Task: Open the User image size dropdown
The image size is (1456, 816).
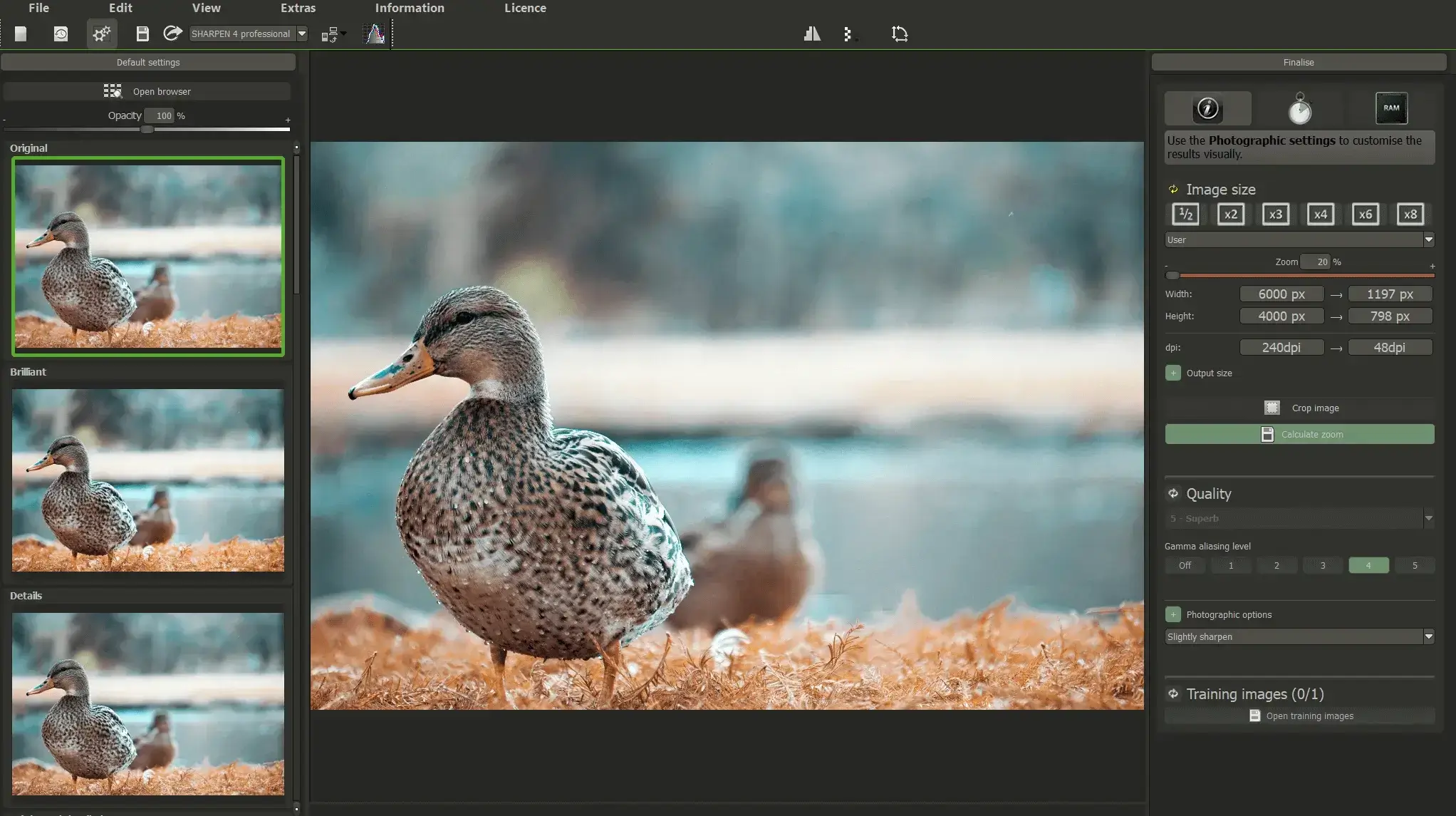Action: point(1430,239)
